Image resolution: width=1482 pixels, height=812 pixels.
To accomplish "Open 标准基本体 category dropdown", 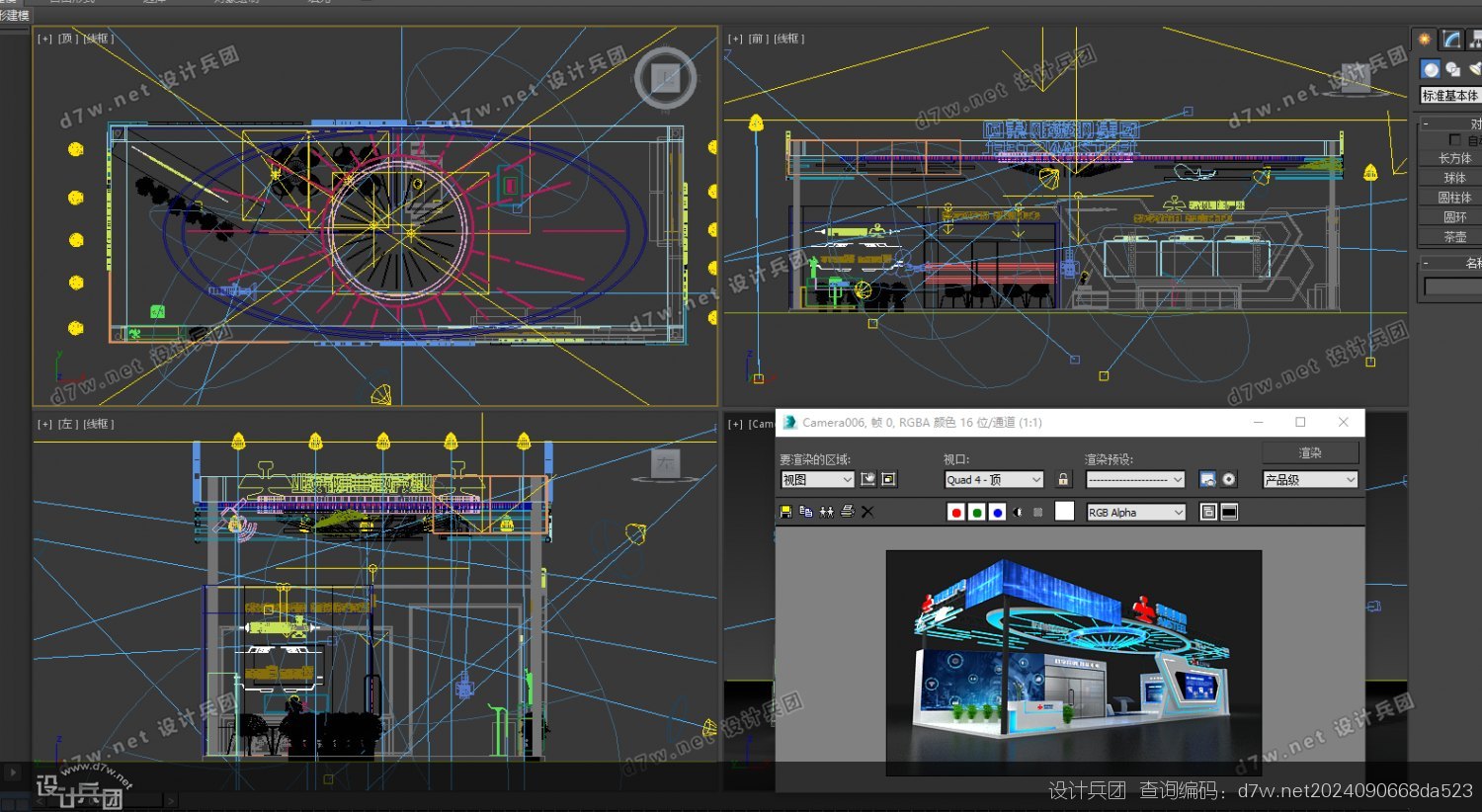I will click(x=1450, y=95).
